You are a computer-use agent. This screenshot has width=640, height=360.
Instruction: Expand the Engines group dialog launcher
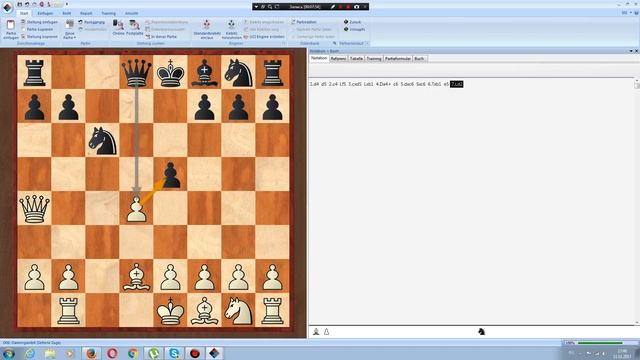pyautogui.click(x=284, y=43)
